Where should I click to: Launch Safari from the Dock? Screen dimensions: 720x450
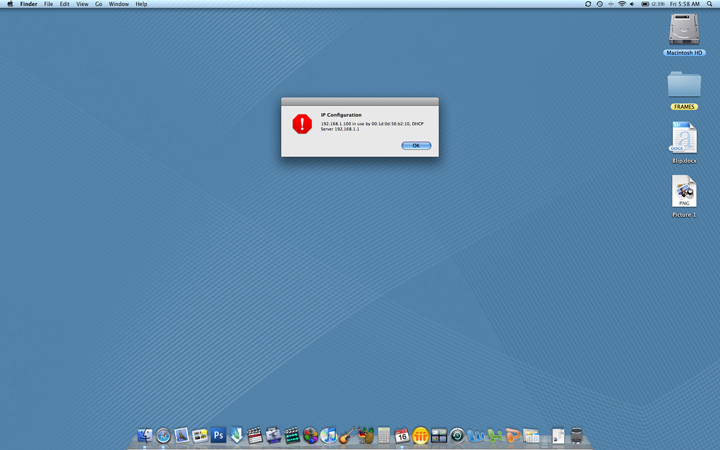[x=163, y=435]
